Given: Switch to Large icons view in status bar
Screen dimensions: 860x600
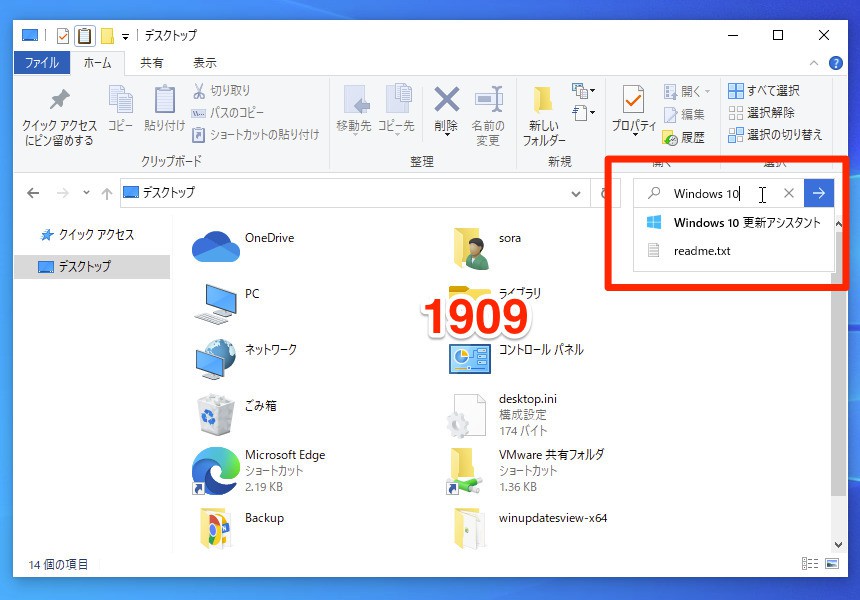Looking at the screenshot, I should pyautogui.click(x=832, y=563).
